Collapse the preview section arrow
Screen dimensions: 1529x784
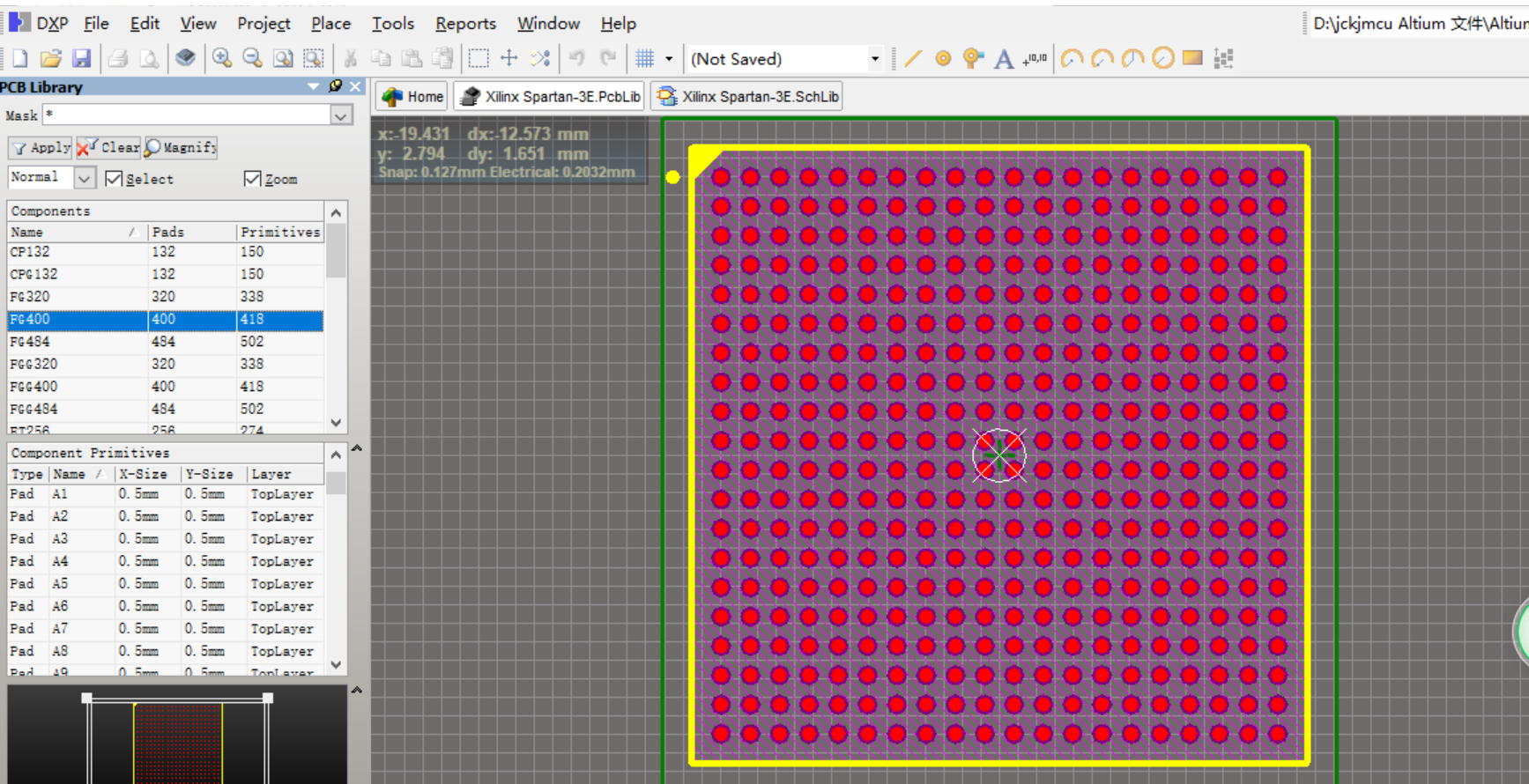[357, 690]
